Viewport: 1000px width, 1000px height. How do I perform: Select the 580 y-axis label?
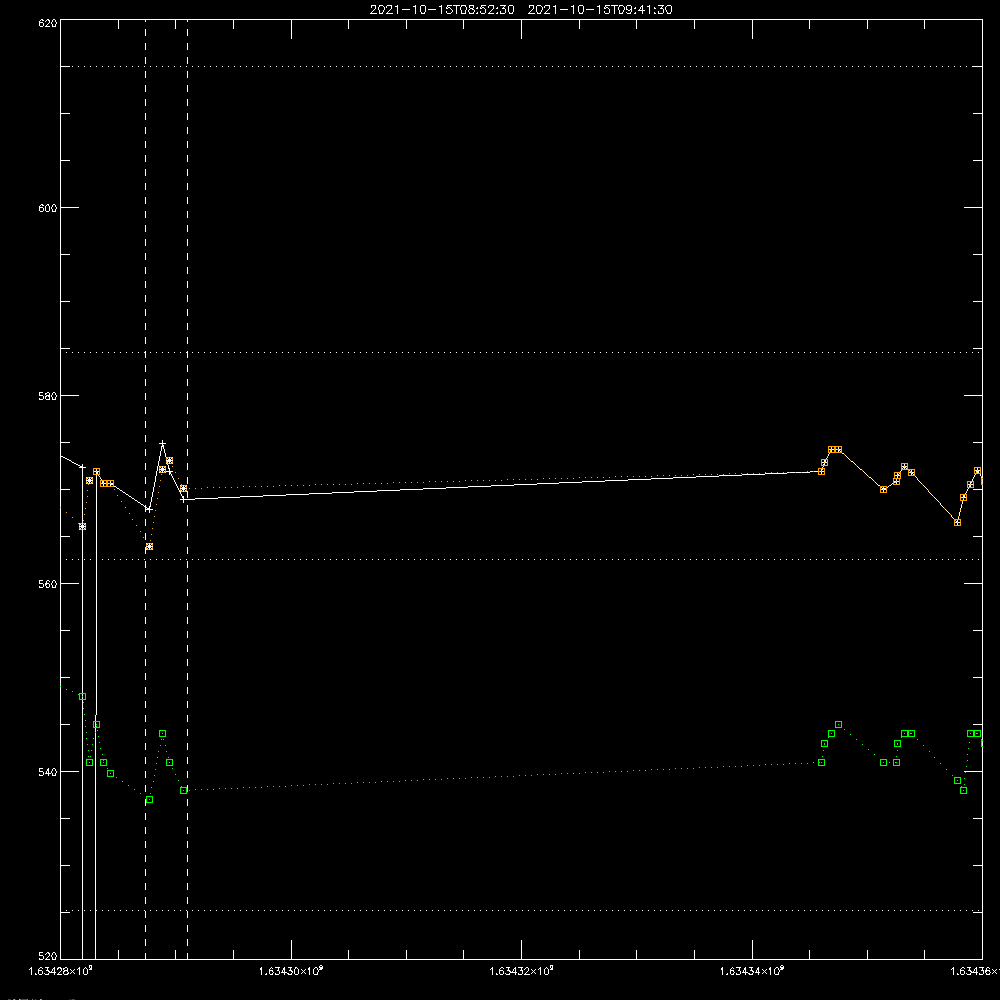pos(48,396)
